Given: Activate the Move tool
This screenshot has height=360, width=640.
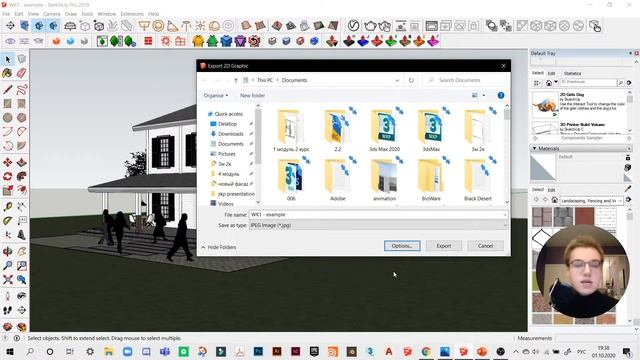Looking at the screenshot, I should coord(7,162).
